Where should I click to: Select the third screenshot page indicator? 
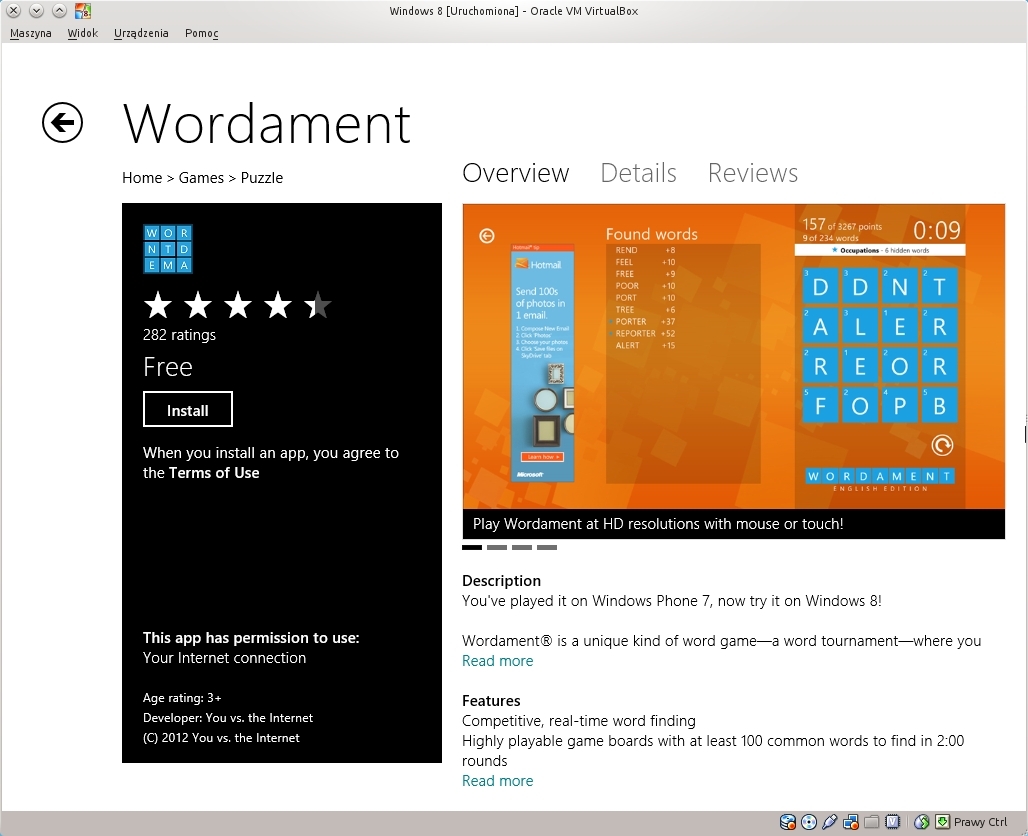coord(522,547)
